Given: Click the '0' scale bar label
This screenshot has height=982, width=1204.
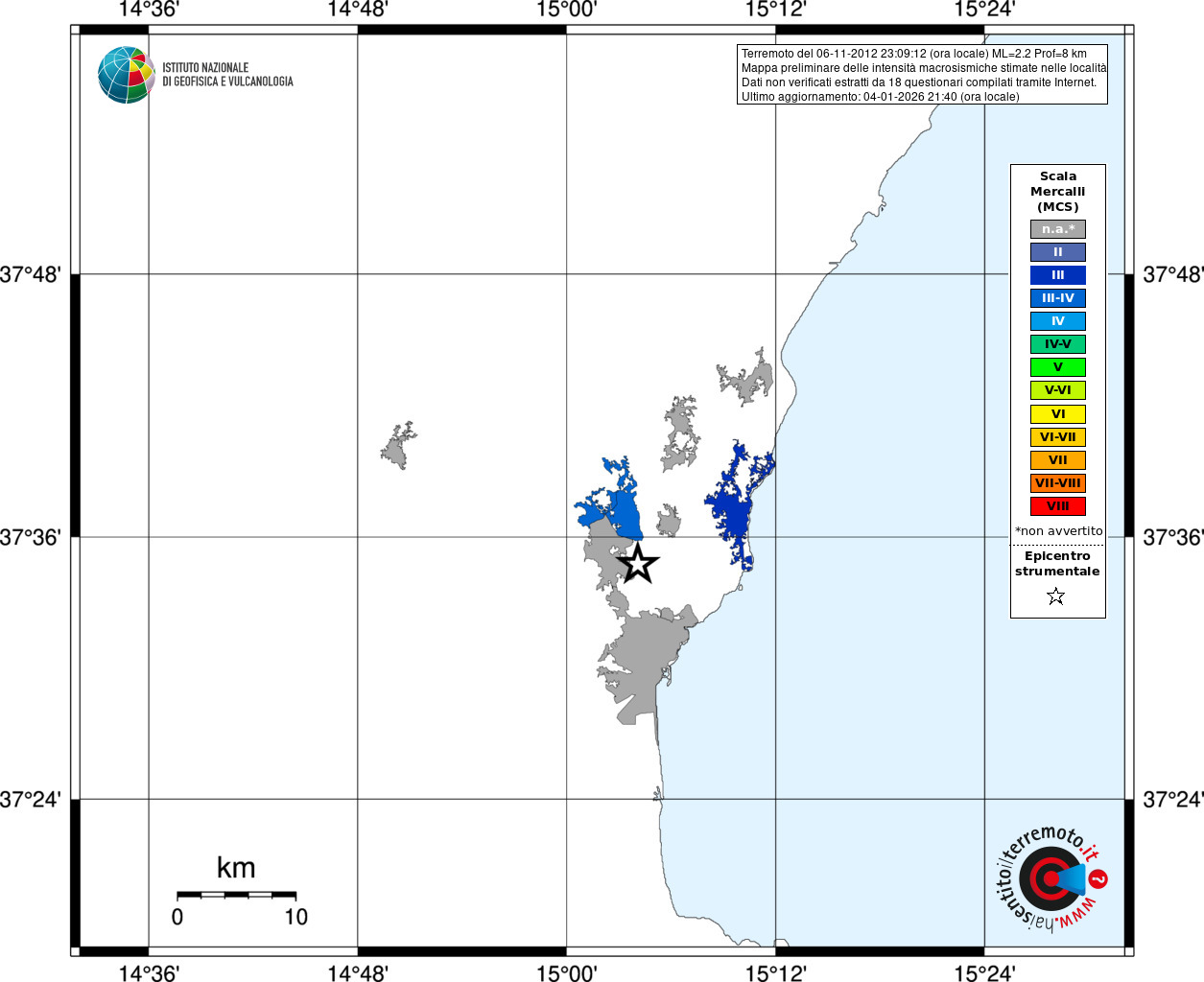Looking at the screenshot, I should [177, 917].
